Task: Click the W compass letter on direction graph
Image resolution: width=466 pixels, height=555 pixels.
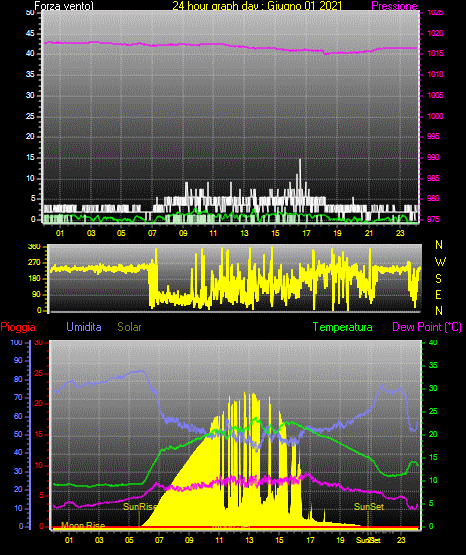Action: [440, 262]
